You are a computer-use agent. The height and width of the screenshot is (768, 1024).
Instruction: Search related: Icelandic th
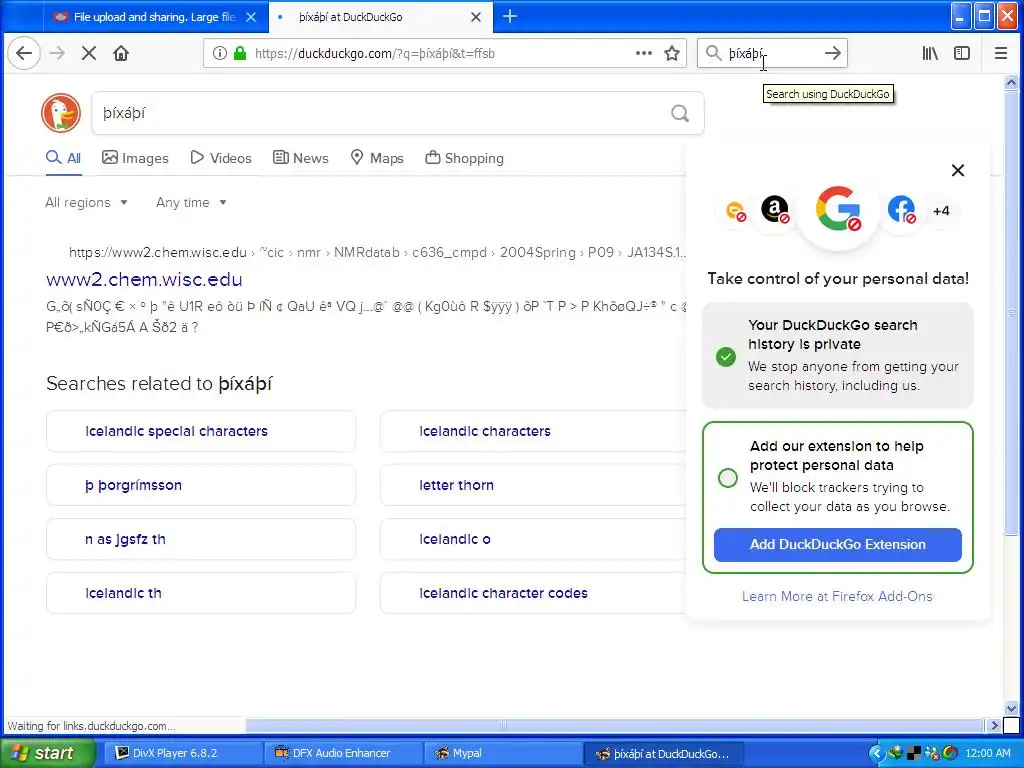point(201,593)
